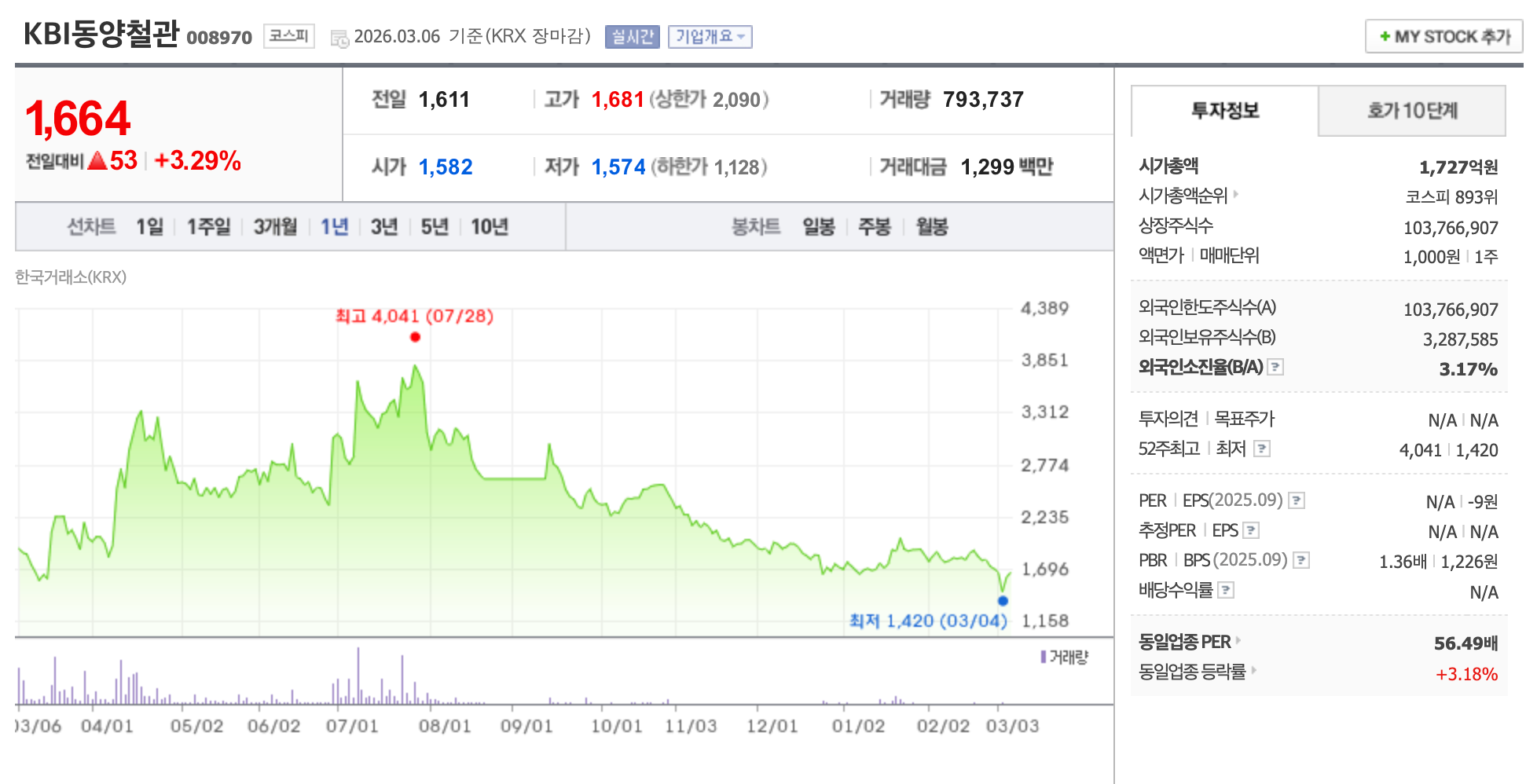Select the 1년 line chart range
1537x784 pixels.
[334, 227]
